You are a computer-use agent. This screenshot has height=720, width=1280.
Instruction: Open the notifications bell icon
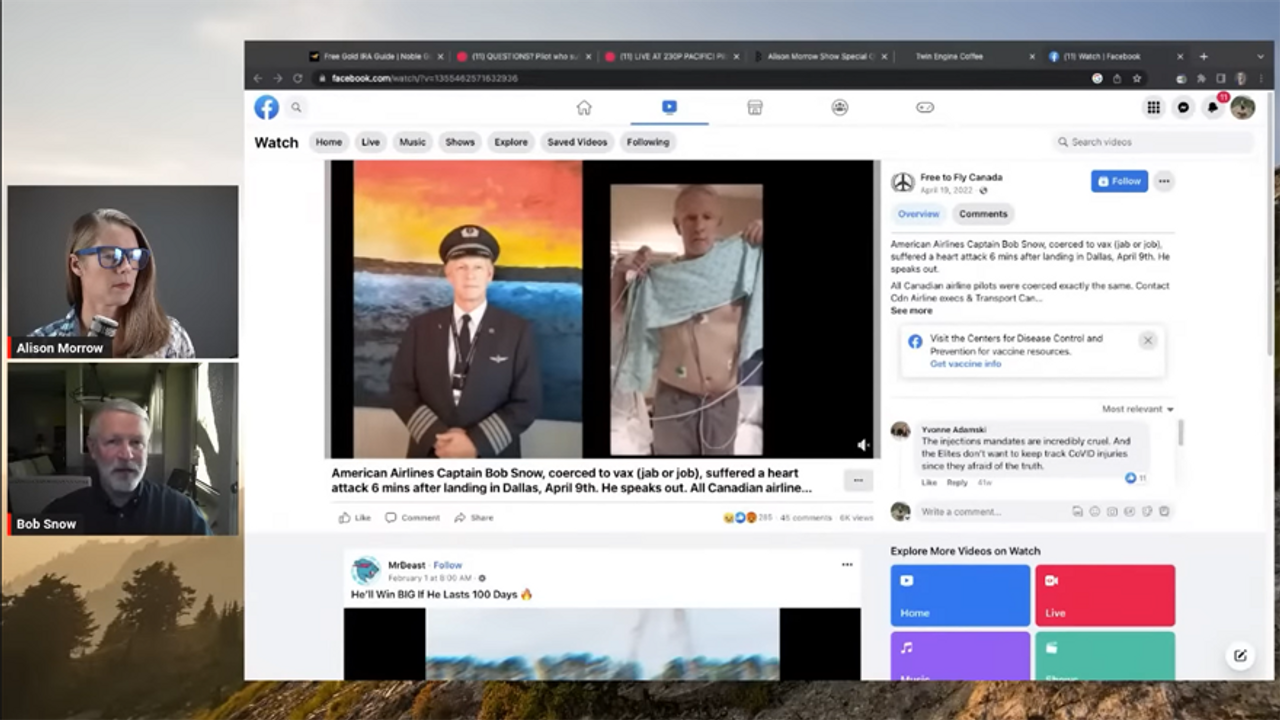pyautogui.click(x=1213, y=108)
